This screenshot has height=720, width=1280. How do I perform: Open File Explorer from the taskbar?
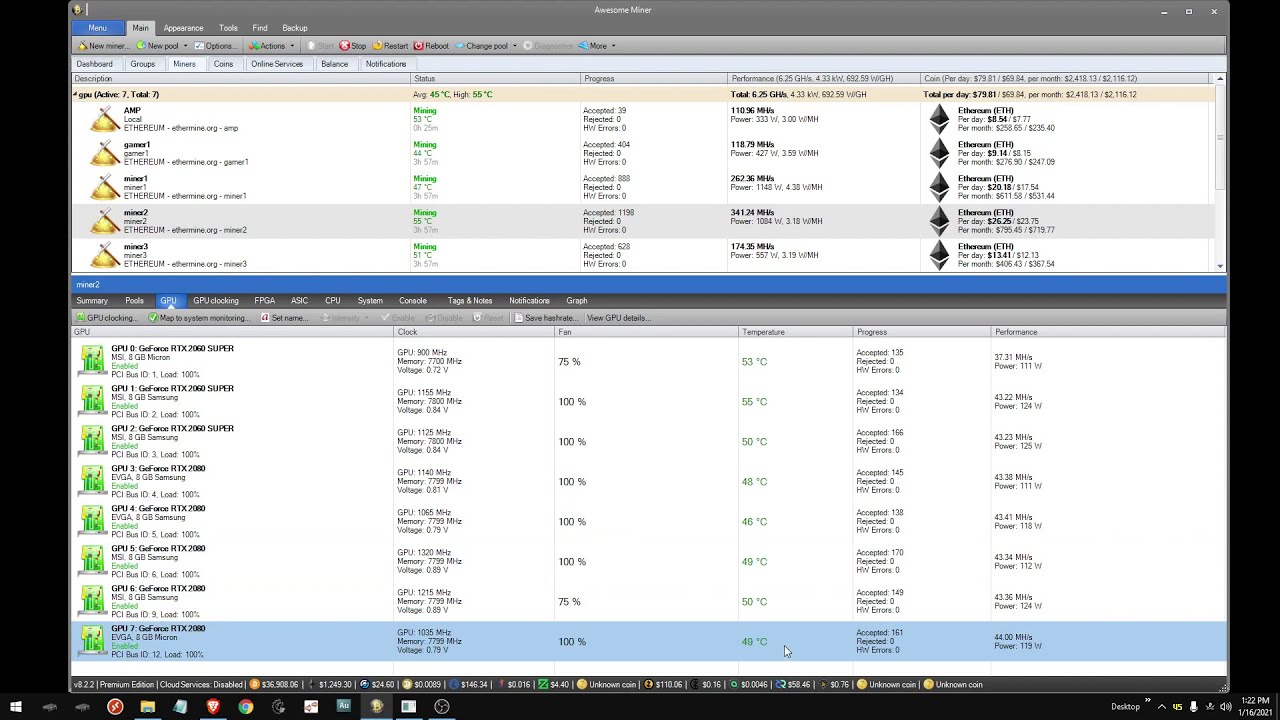click(x=148, y=706)
